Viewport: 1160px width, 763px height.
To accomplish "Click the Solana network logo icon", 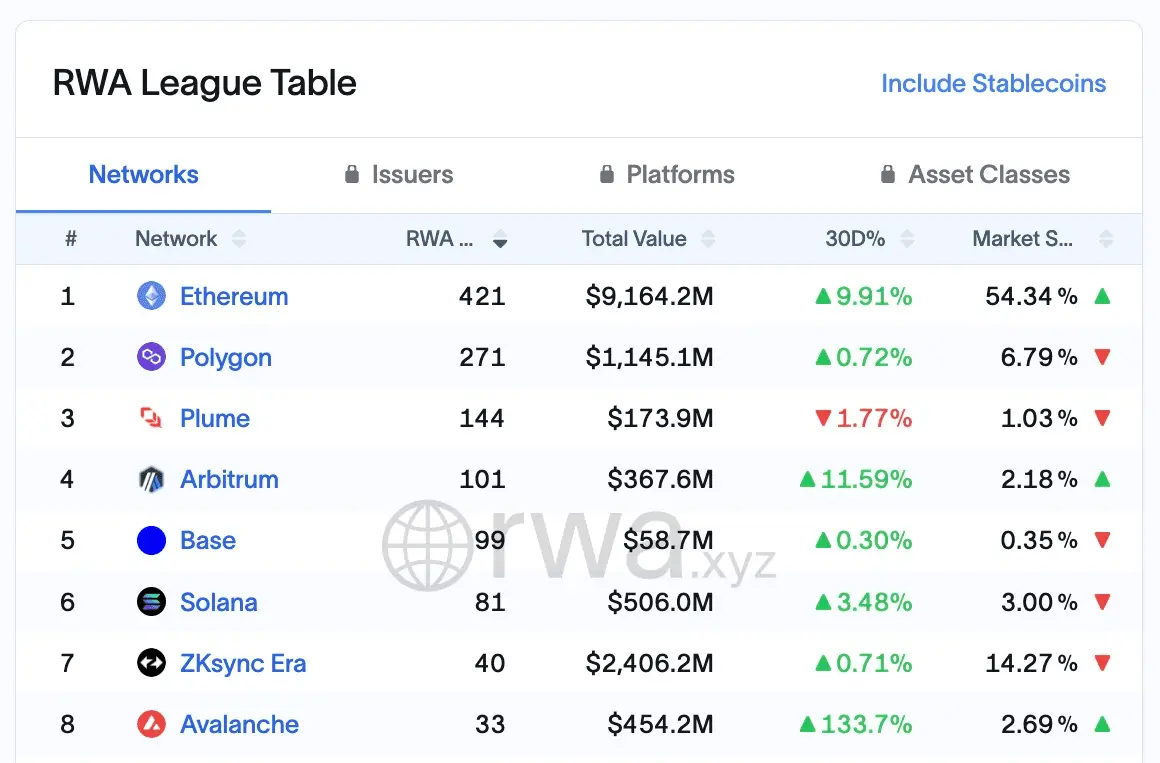I will pyautogui.click(x=152, y=602).
